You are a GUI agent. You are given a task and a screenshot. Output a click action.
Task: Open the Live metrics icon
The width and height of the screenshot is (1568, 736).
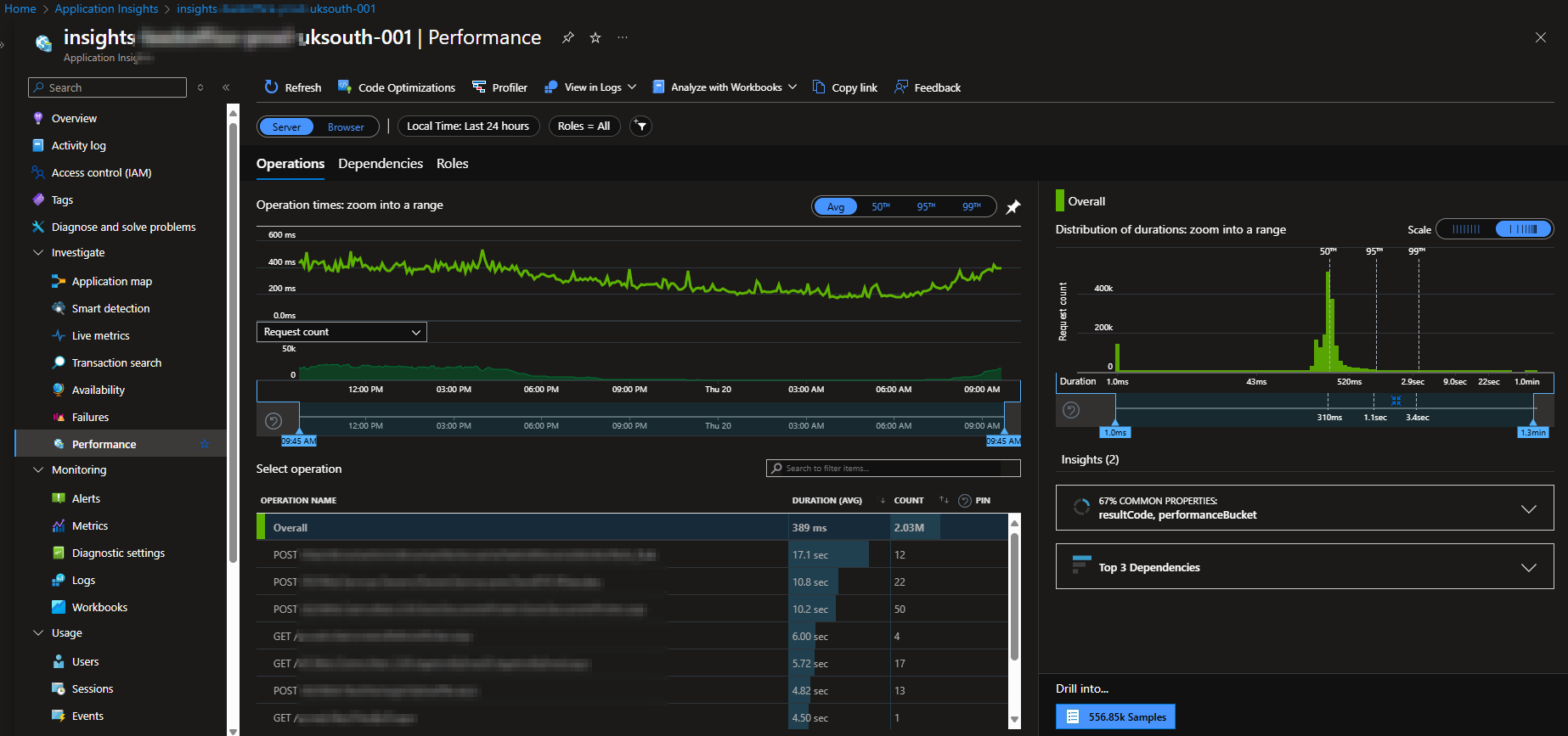click(x=58, y=335)
